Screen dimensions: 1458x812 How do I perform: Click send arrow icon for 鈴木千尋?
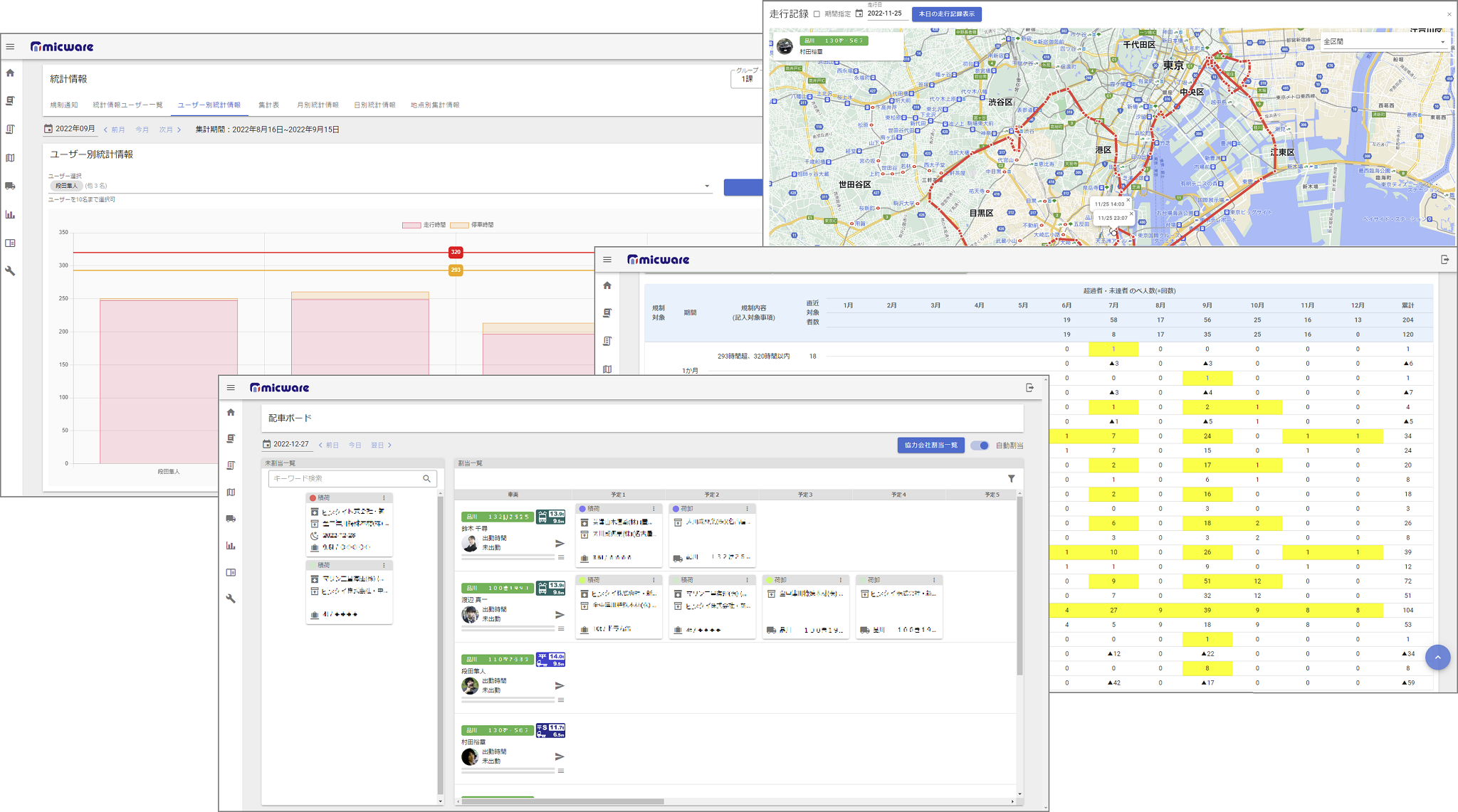(x=560, y=543)
